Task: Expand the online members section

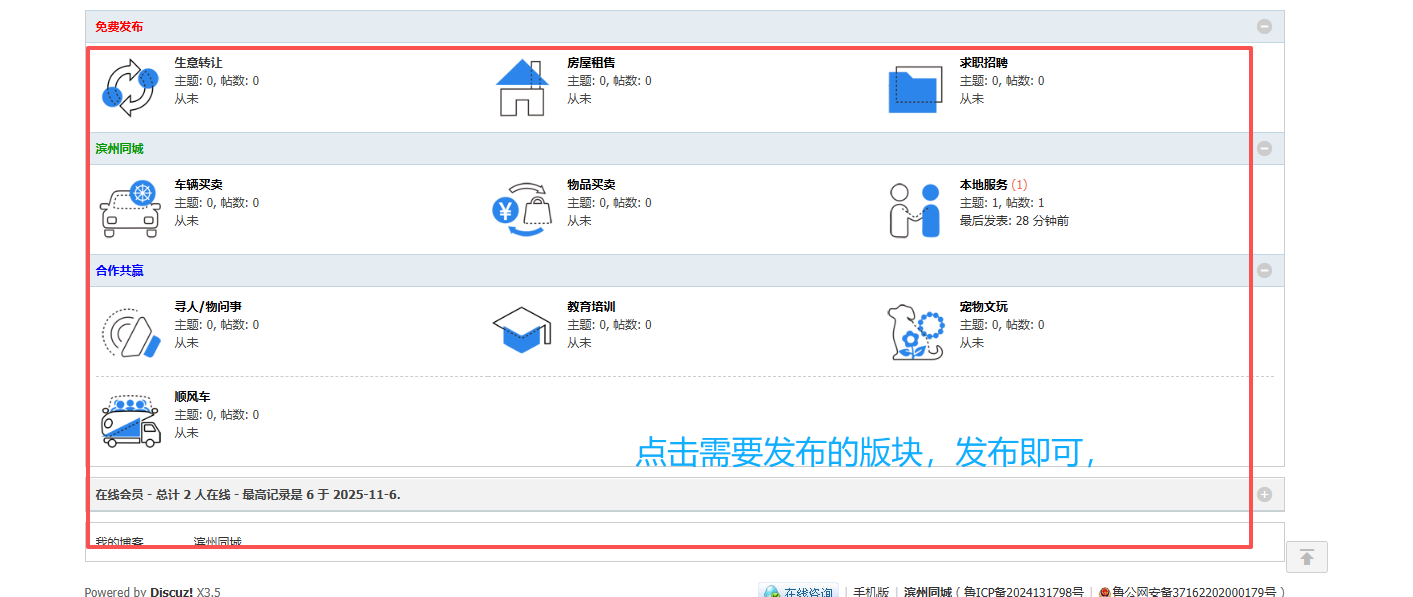Action: pos(1264,493)
